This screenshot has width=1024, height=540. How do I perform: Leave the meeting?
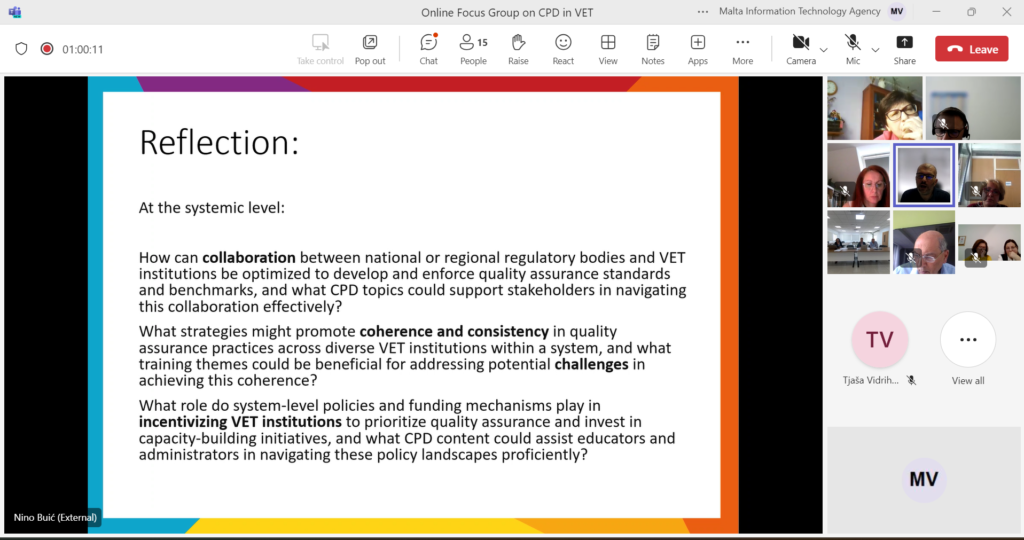tap(971, 49)
